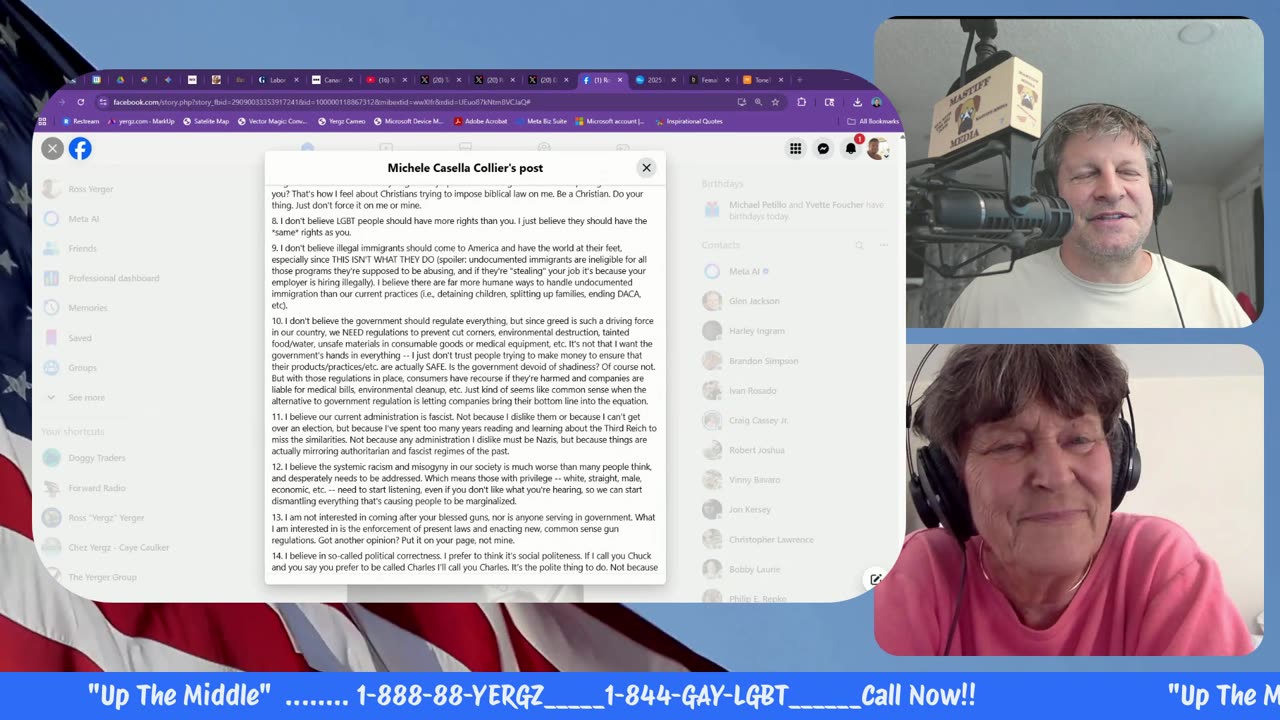
Task: Click Michael Petillo birthday notice
Action: coord(795,209)
